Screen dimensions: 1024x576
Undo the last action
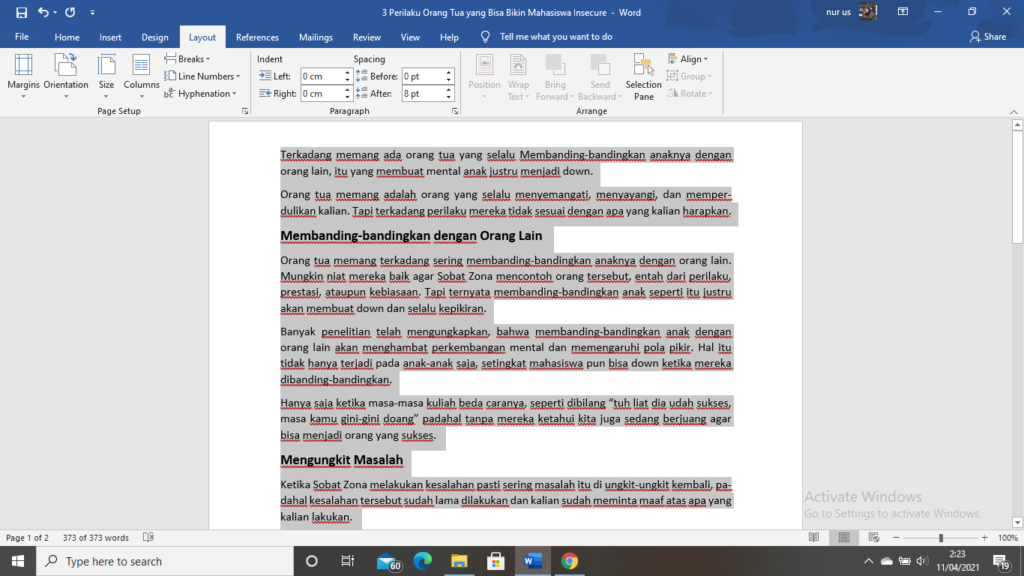point(42,12)
